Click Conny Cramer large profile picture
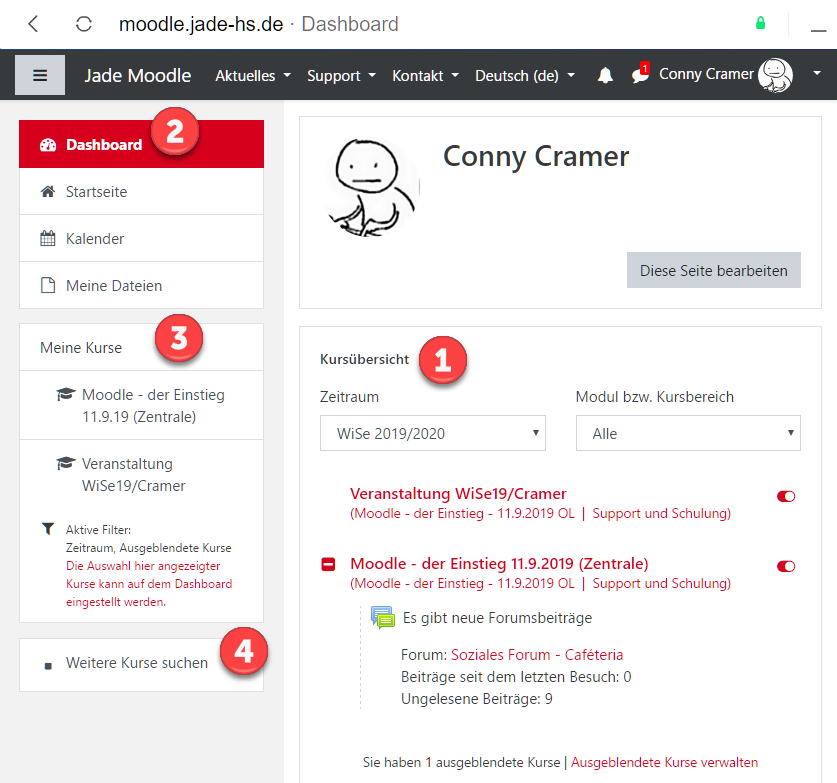Image resolution: width=837 pixels, height=783 pixels. tap(372, 187)
